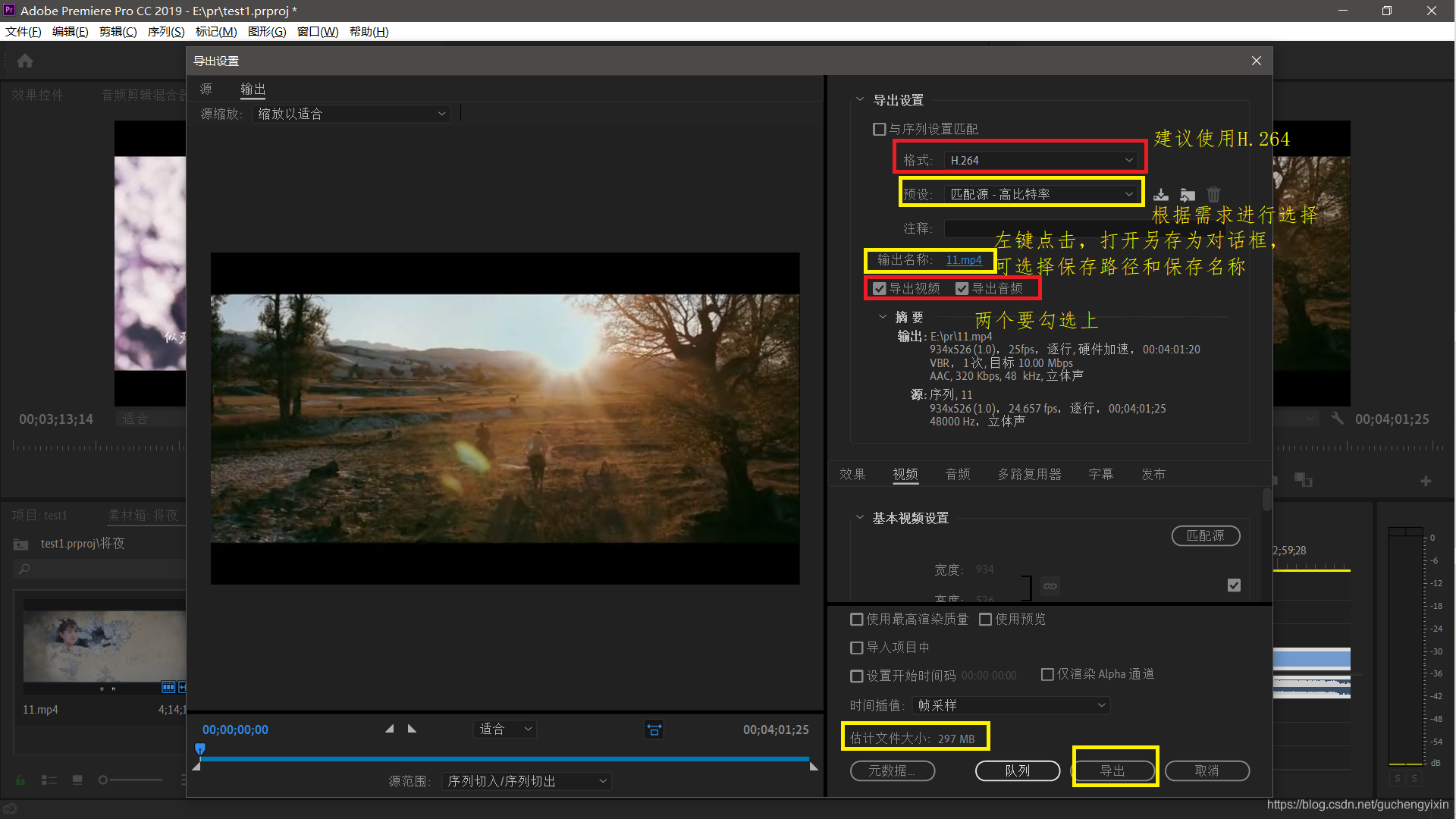This screenshot has width=1456, height=819.
Task: Enable Set Start Timecode checkbox
Action: point(857,676)
